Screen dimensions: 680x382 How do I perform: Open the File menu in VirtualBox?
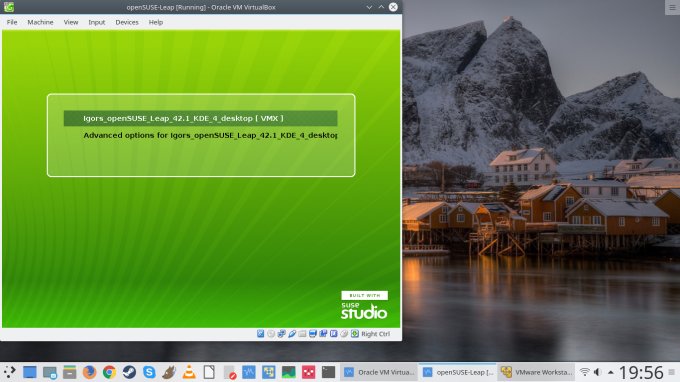coord(12,22)
